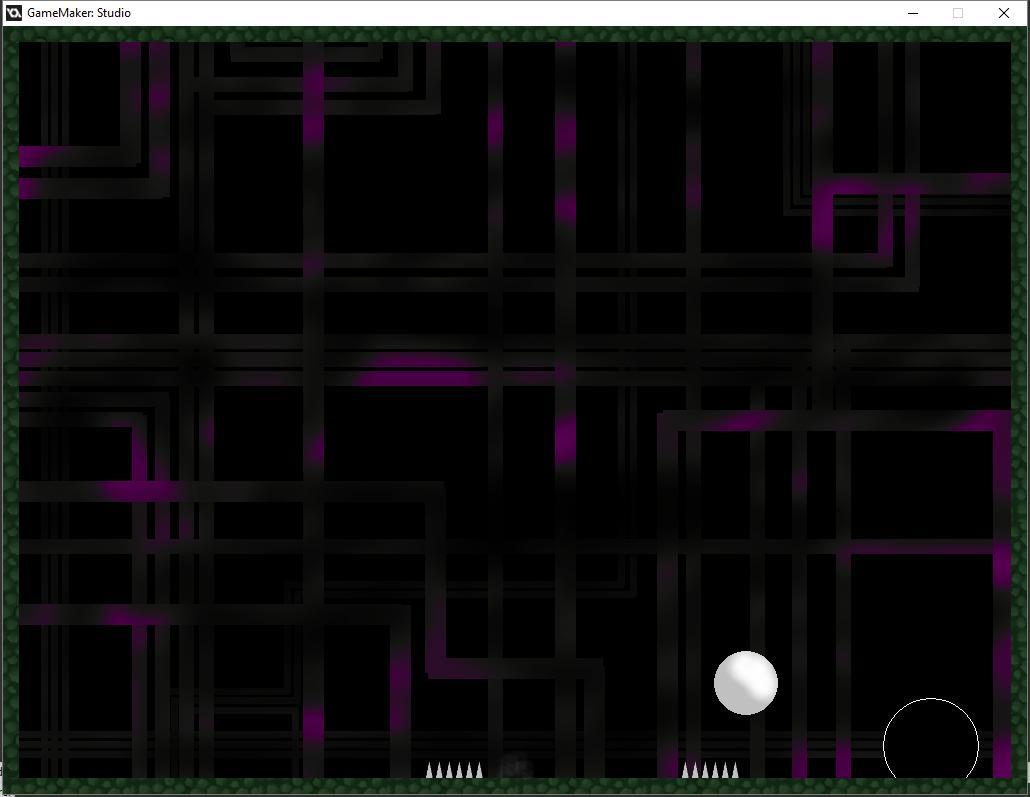Click the wide purple oval glow mid-screen
The width and height of the screenshot is (1030, 797).
(420, 371)
